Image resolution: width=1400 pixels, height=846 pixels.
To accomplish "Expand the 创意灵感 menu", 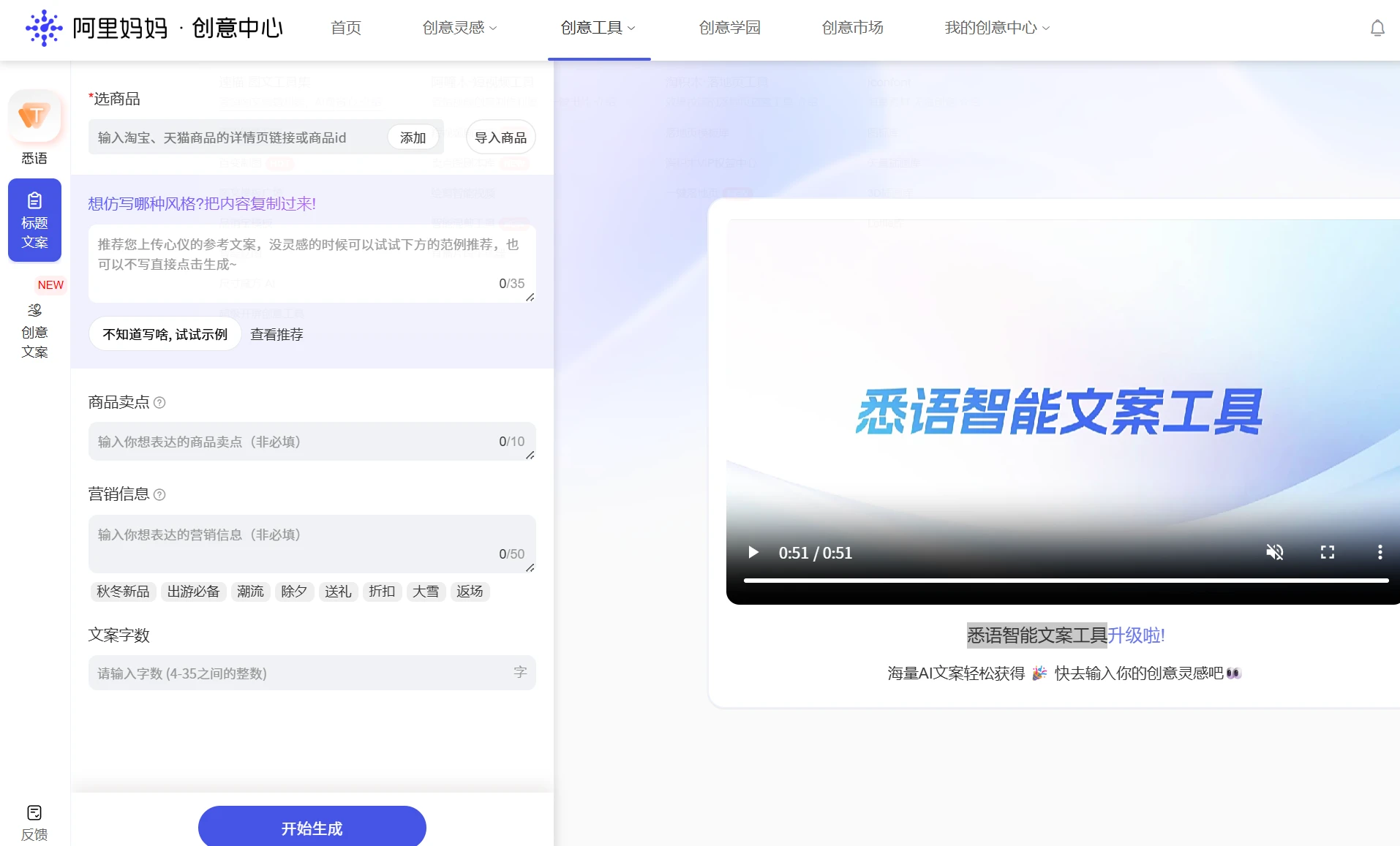I will click(459, 28).
